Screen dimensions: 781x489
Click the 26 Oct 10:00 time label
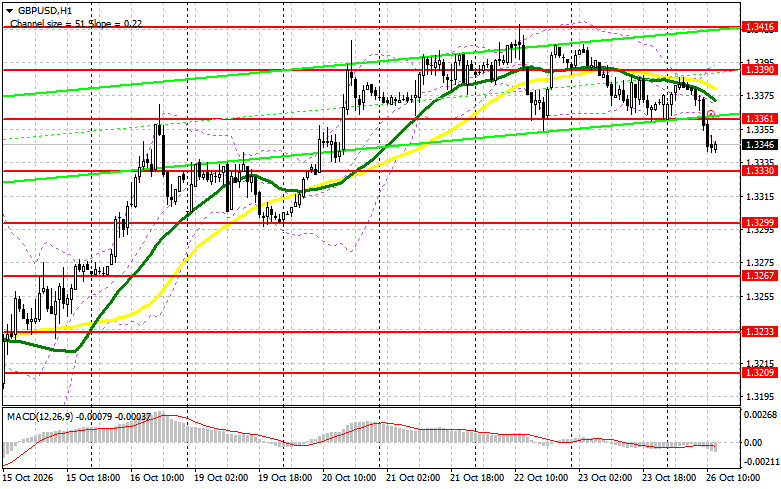pos(733,478)
